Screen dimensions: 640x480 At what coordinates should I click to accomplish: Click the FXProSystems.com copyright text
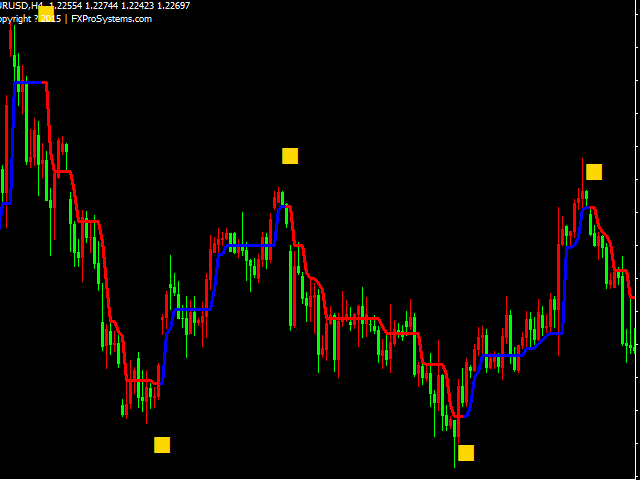[x=111, y=19]
